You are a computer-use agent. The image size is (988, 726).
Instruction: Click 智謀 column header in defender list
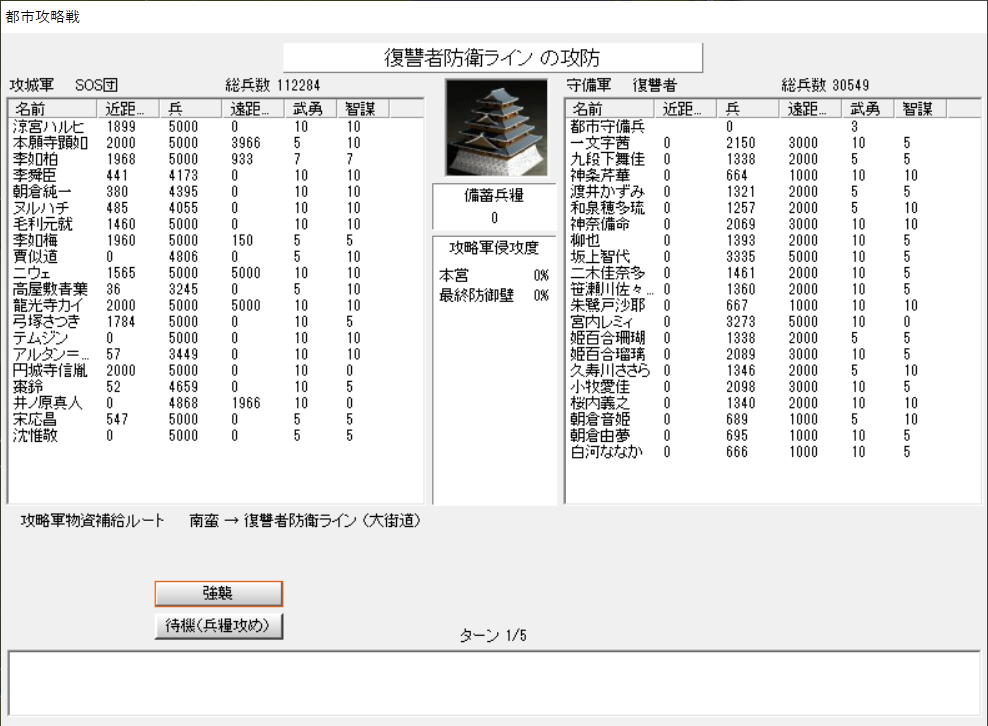(920, 109)
